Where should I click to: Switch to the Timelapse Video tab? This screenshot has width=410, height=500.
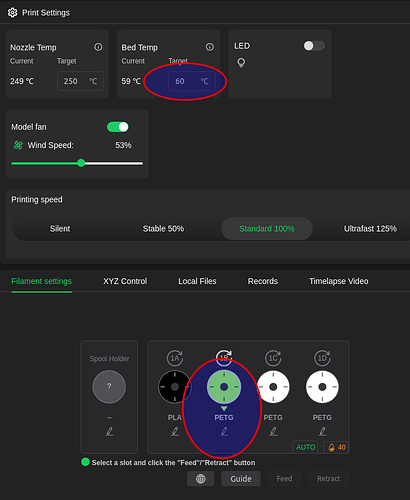(x=339, y=281)
